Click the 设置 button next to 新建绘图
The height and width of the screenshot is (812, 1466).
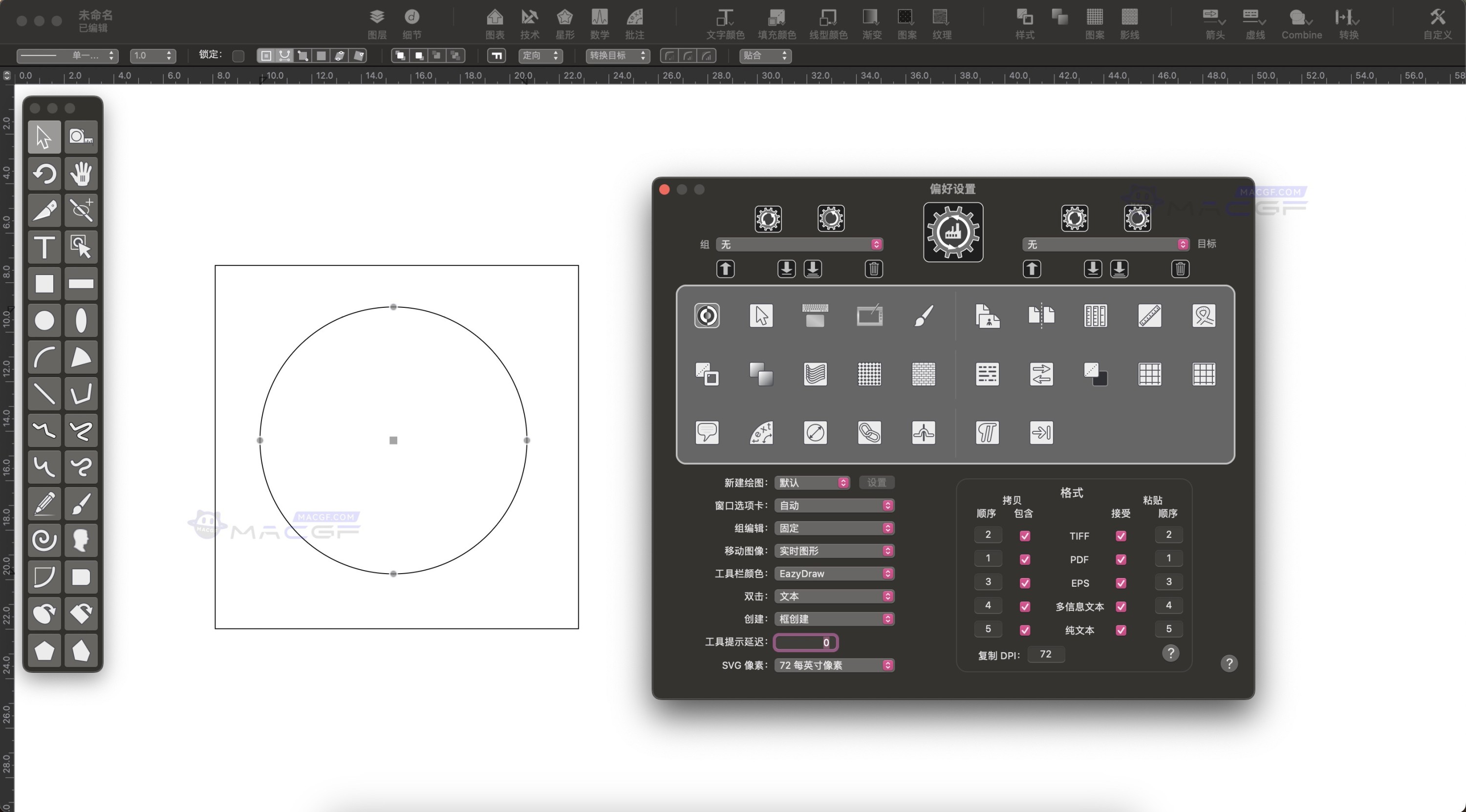pos(877,482)
